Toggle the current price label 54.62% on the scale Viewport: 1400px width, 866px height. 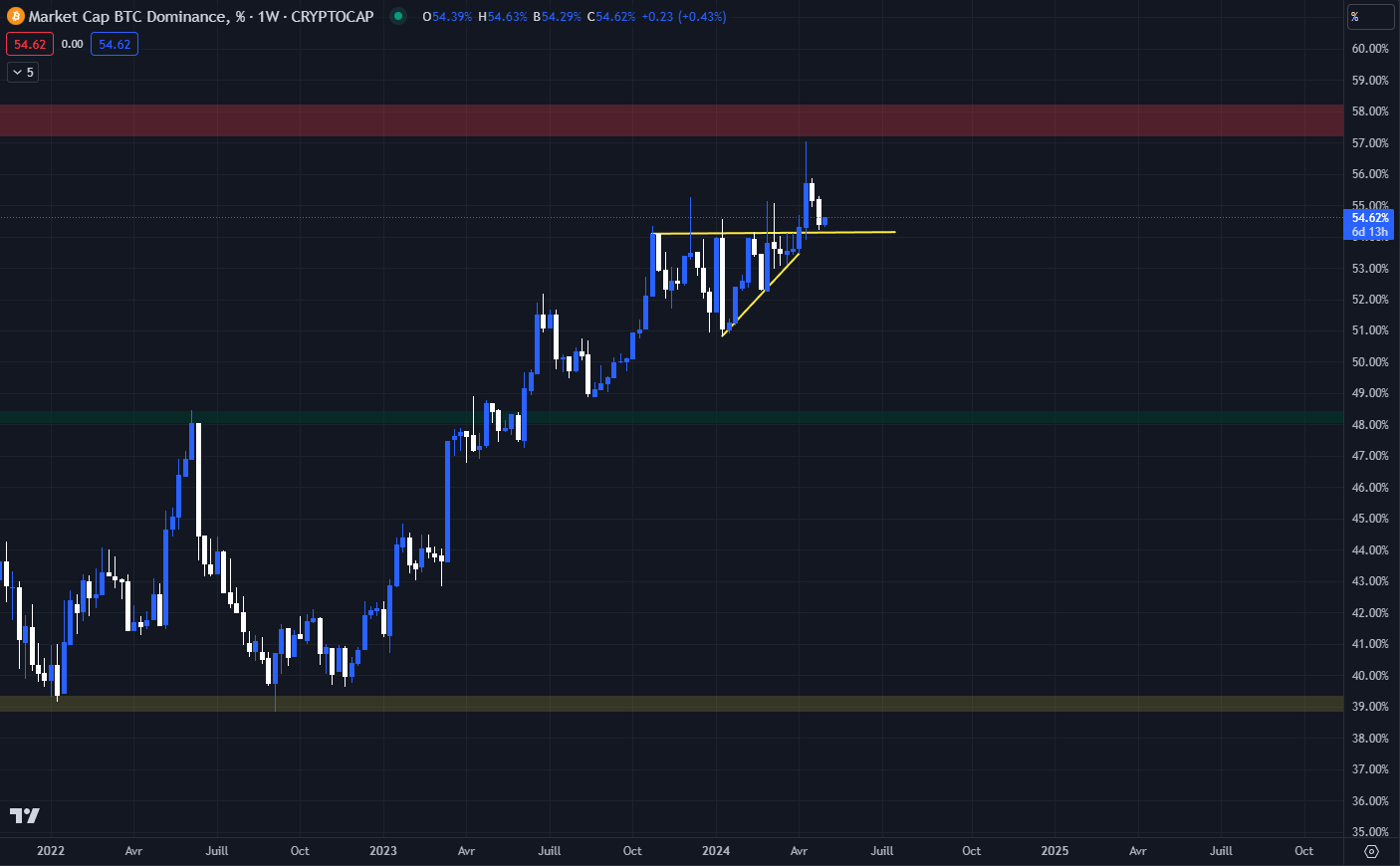(1368, 217)
